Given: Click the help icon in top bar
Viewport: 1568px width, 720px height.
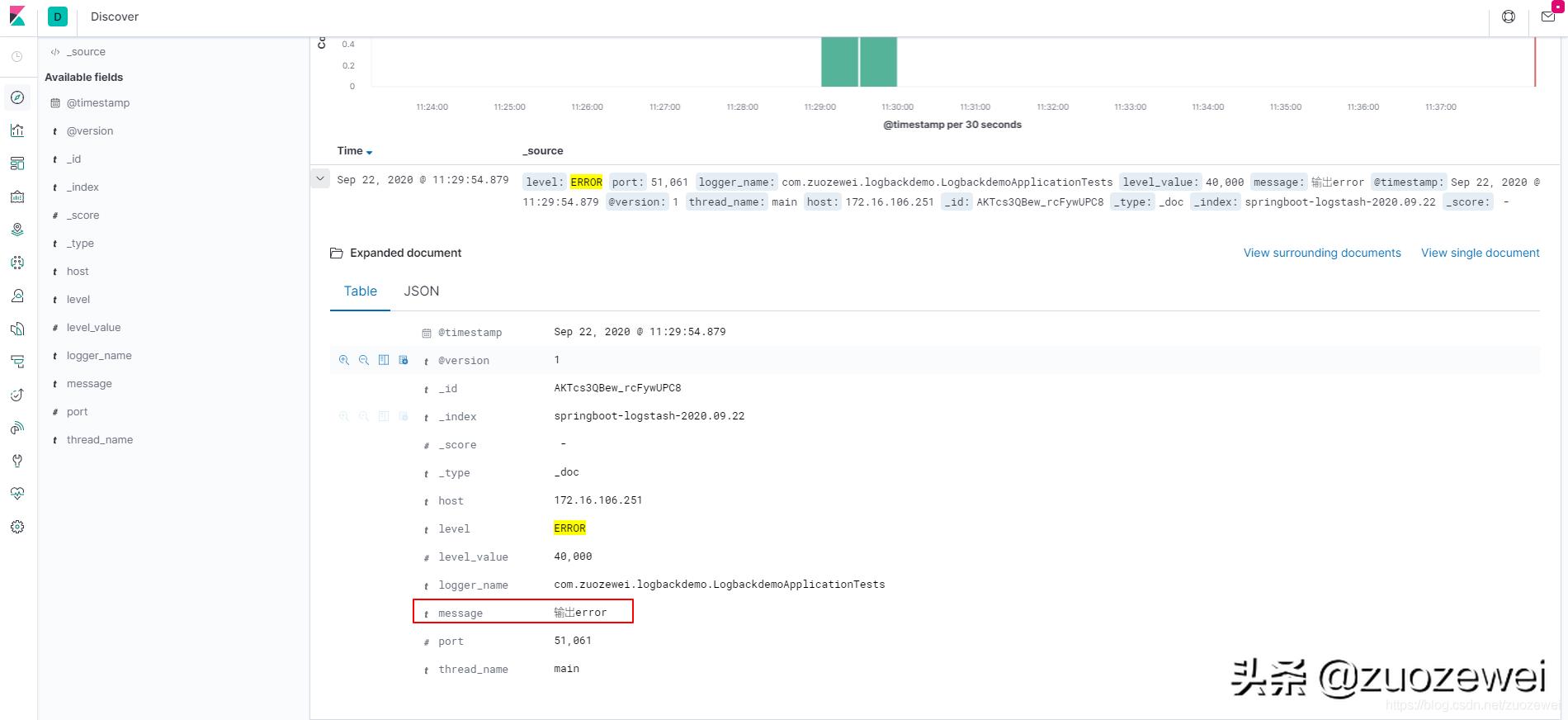Looking at the screenshot, I should (1509, 17).
